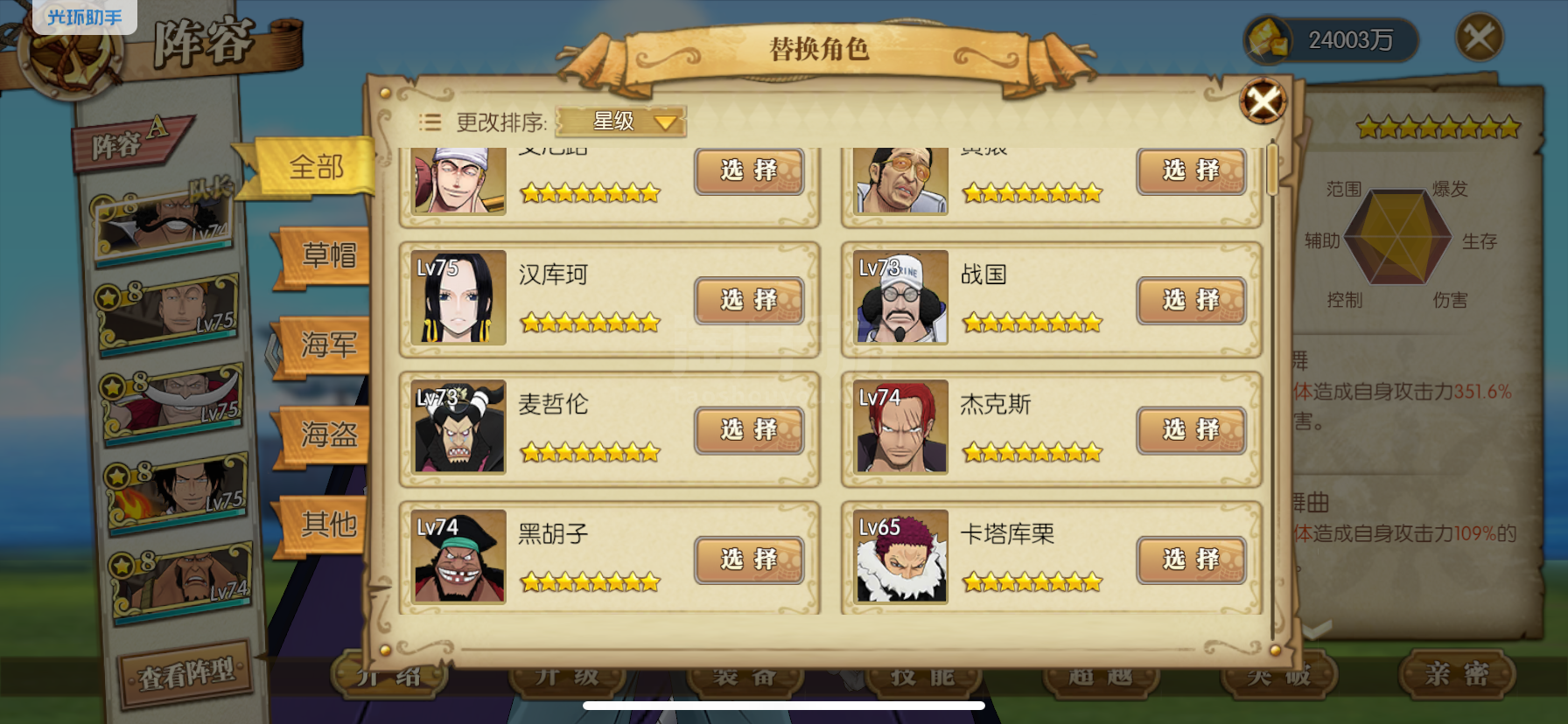The height and width of the screenshot is (724, 1568).
Task: Tap the 汉库珂 character avatar
Action: pos(458,297)
